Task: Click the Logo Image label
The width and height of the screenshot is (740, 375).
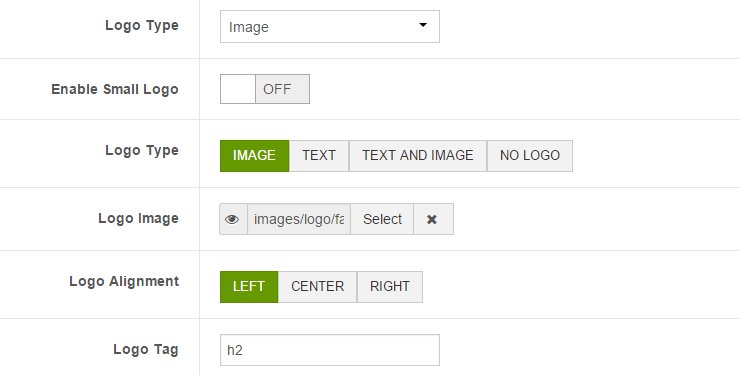Action: pos(138,218)
